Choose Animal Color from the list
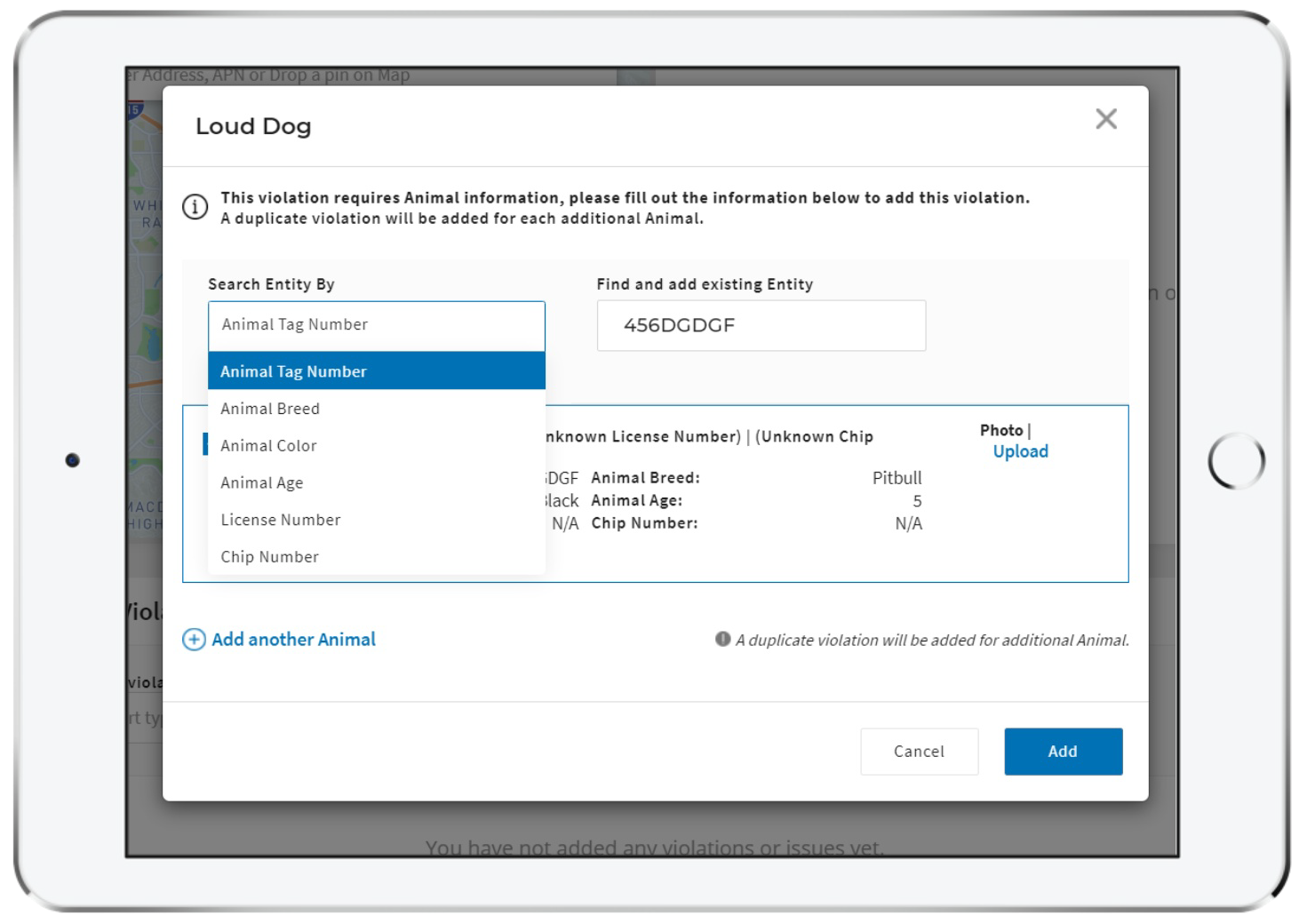 tap(376, 446)
